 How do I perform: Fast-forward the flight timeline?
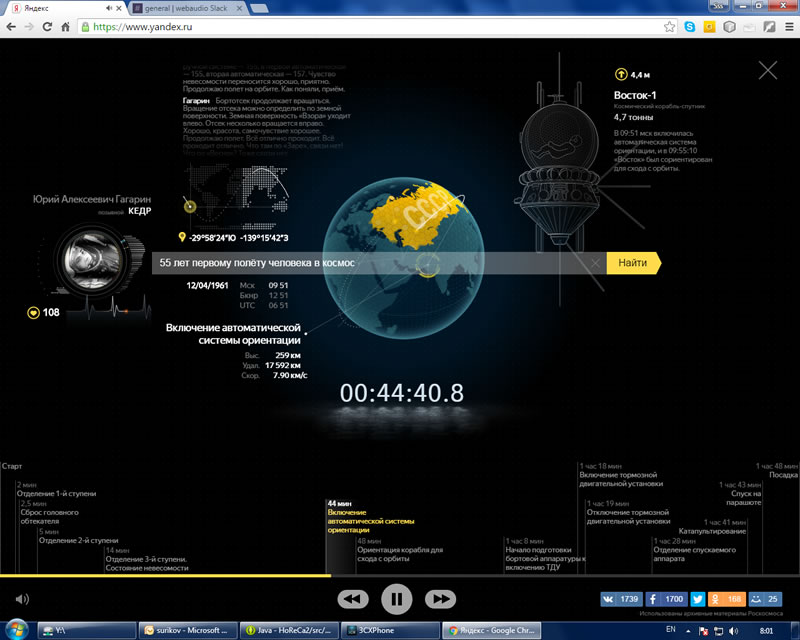pos(441,599)
